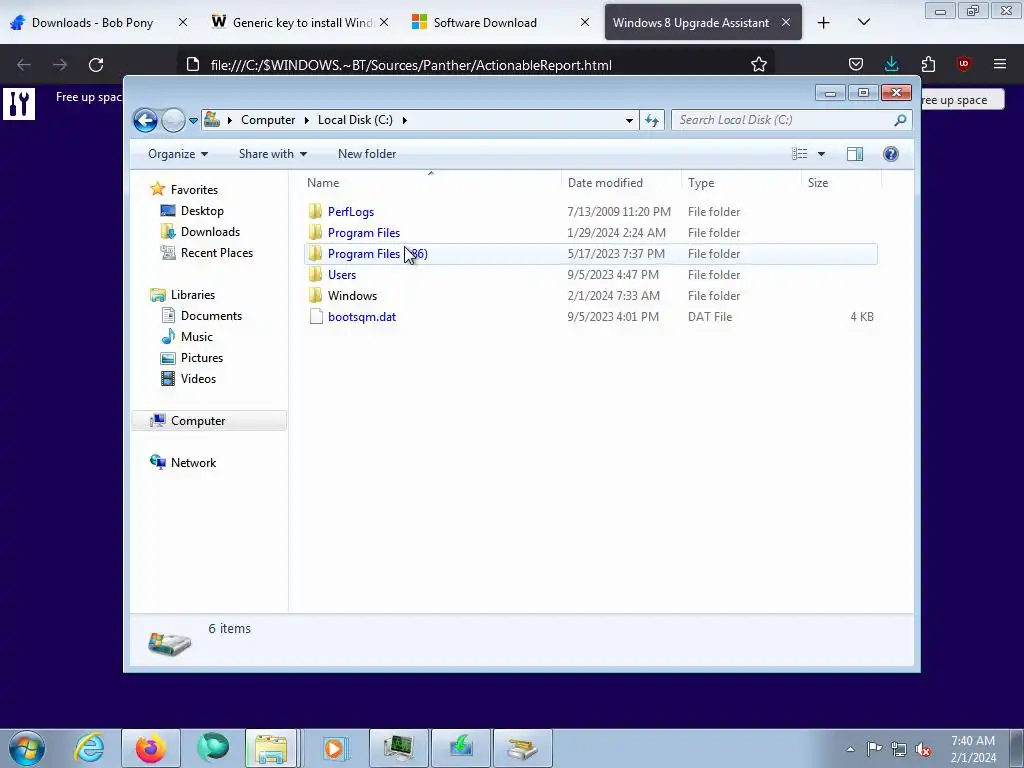Open Favorites in the navigation pane

(194, 190)
